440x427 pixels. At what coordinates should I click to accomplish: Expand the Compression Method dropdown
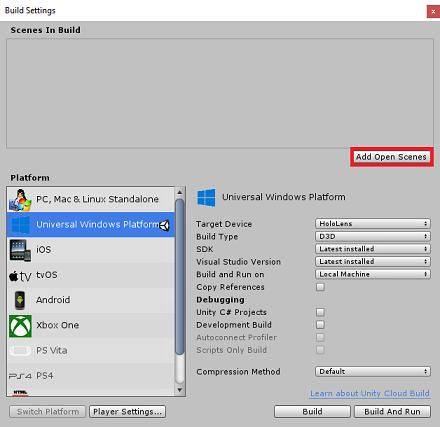click(x=373, y=371)
